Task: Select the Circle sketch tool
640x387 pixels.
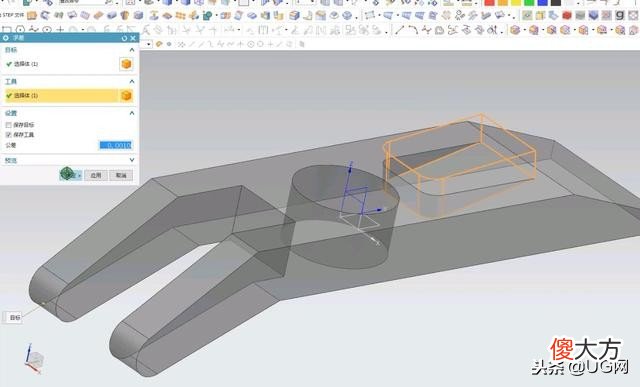Action: (47, 30)
